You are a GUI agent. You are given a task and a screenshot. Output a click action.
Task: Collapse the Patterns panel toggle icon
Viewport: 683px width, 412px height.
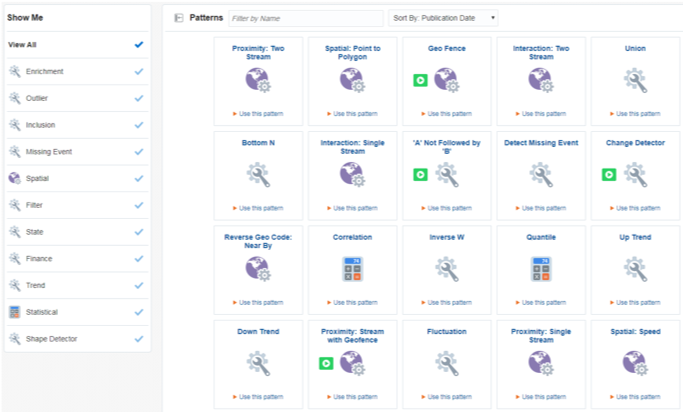pos(178,18)
